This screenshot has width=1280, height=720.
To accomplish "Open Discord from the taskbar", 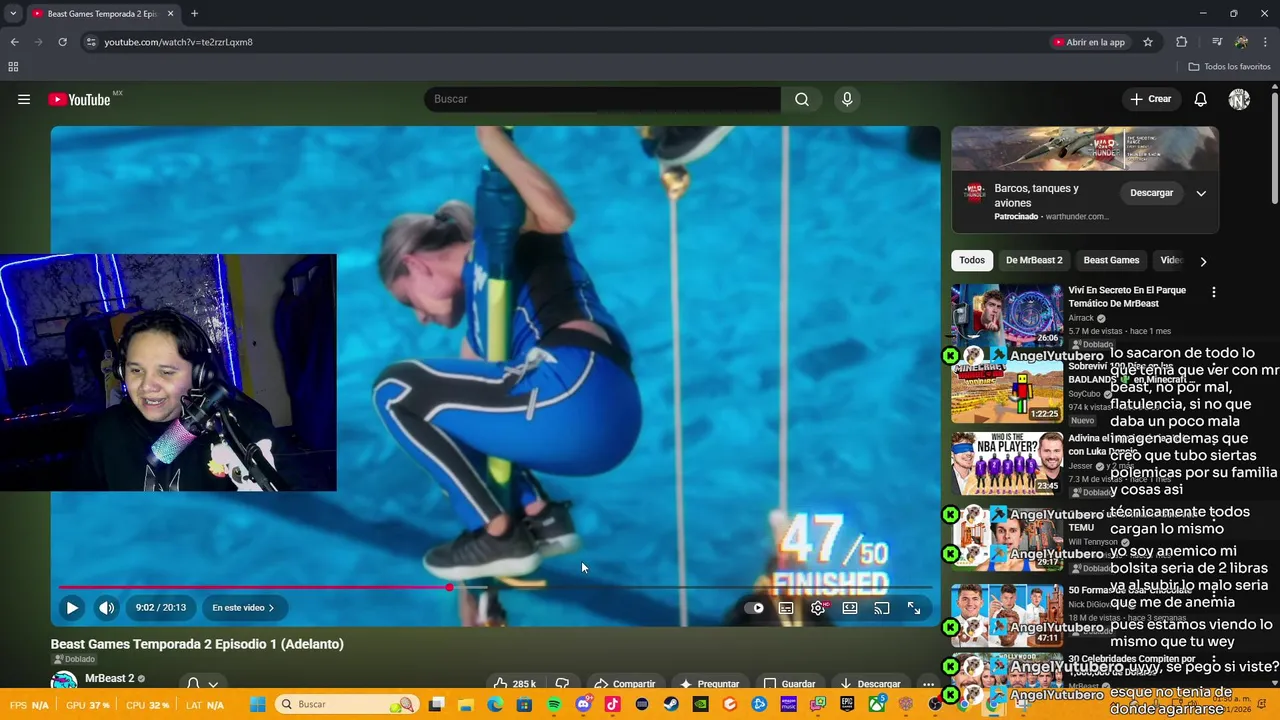I will [x=583, y=704].
